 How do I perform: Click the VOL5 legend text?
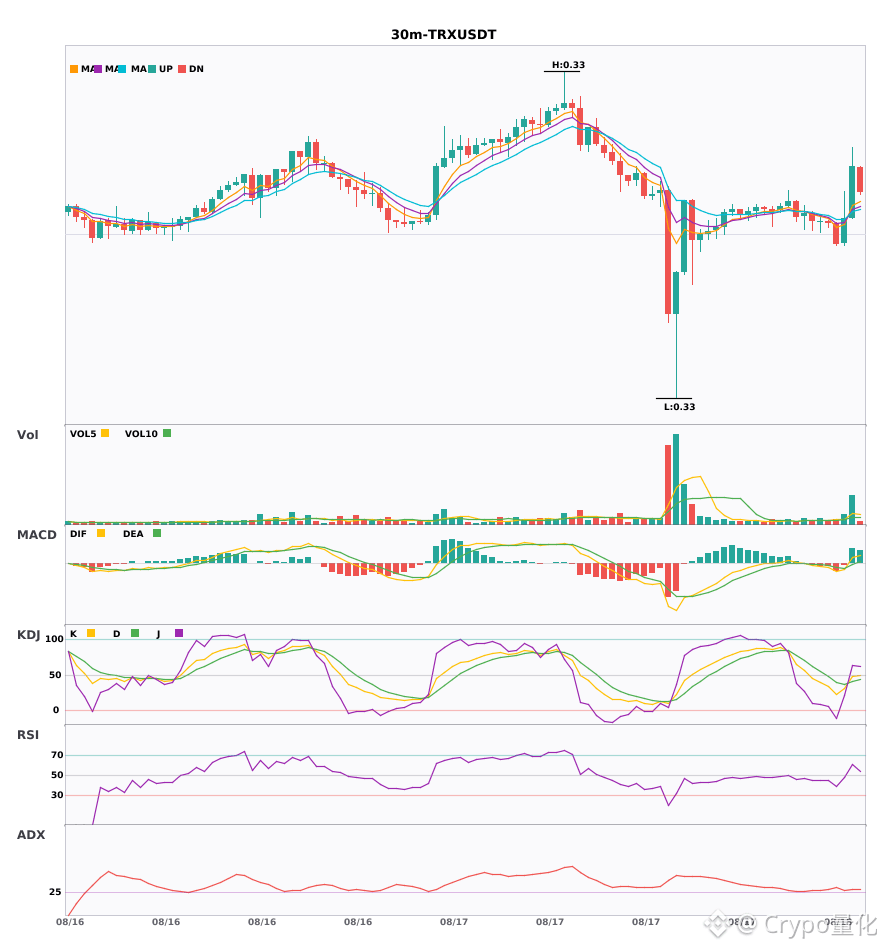click(83, 434)
